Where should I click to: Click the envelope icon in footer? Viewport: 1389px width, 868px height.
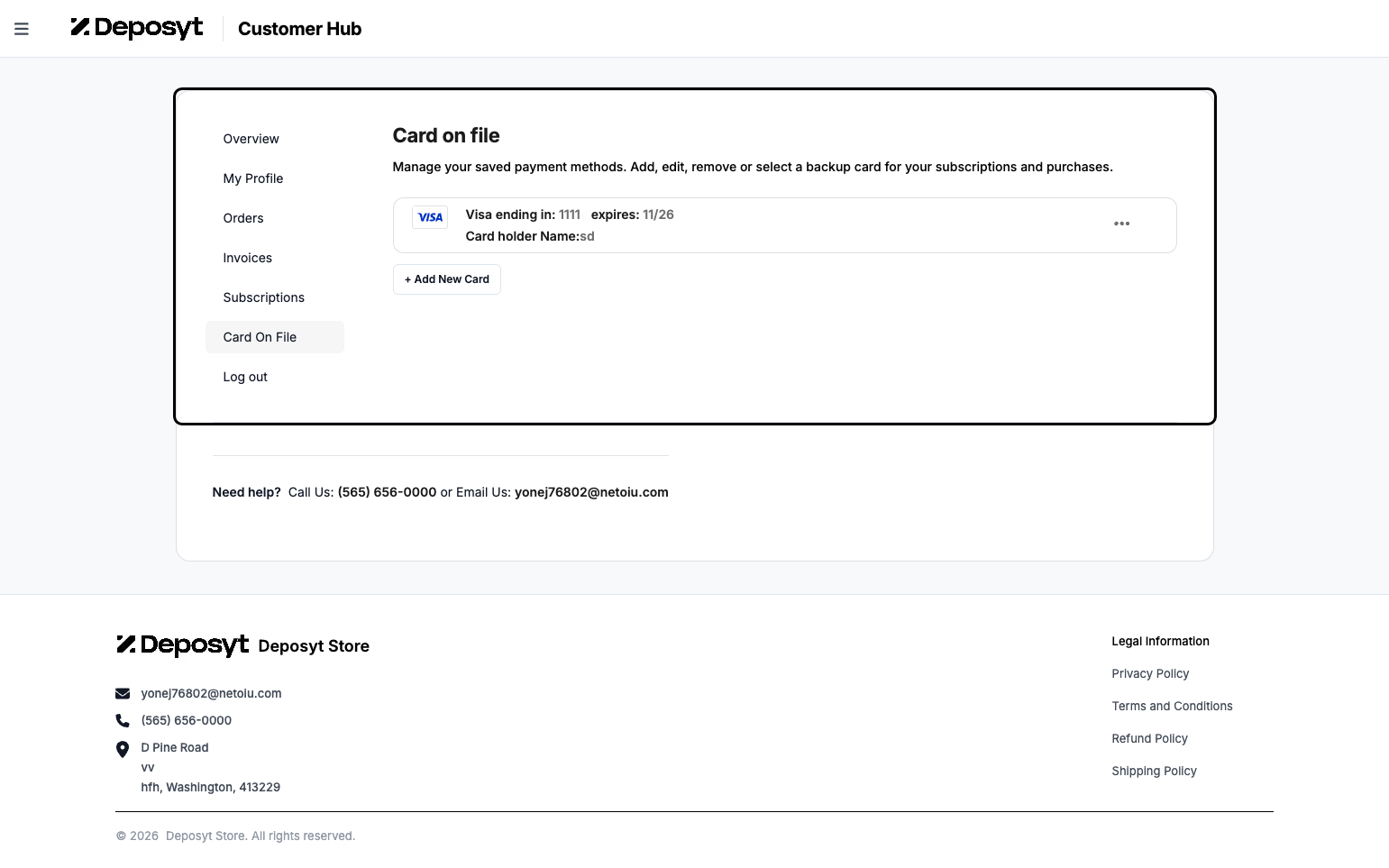click(123, 694)
